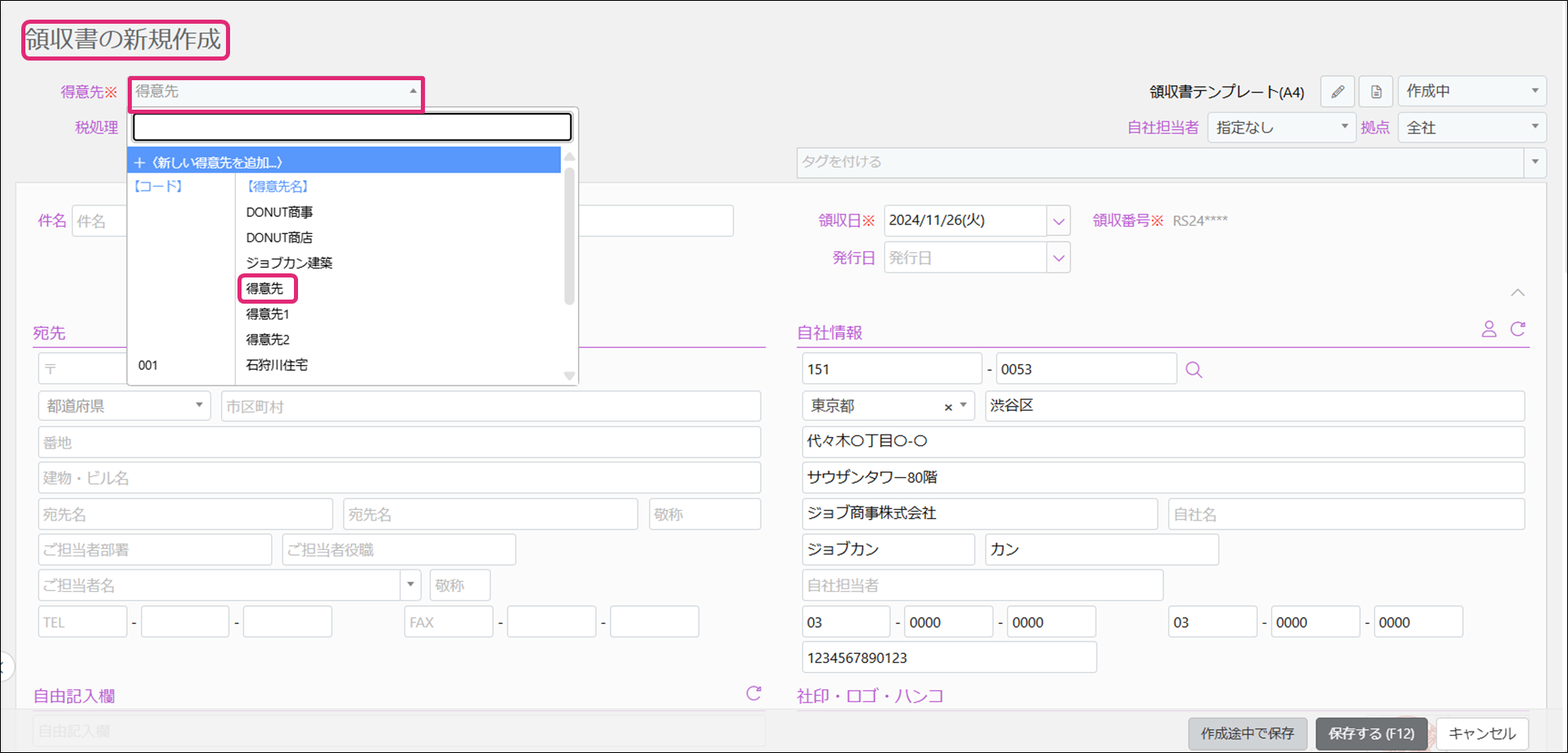Click the postal code search magnifier icon
1568x753 pixels.
coord(1194,370)
